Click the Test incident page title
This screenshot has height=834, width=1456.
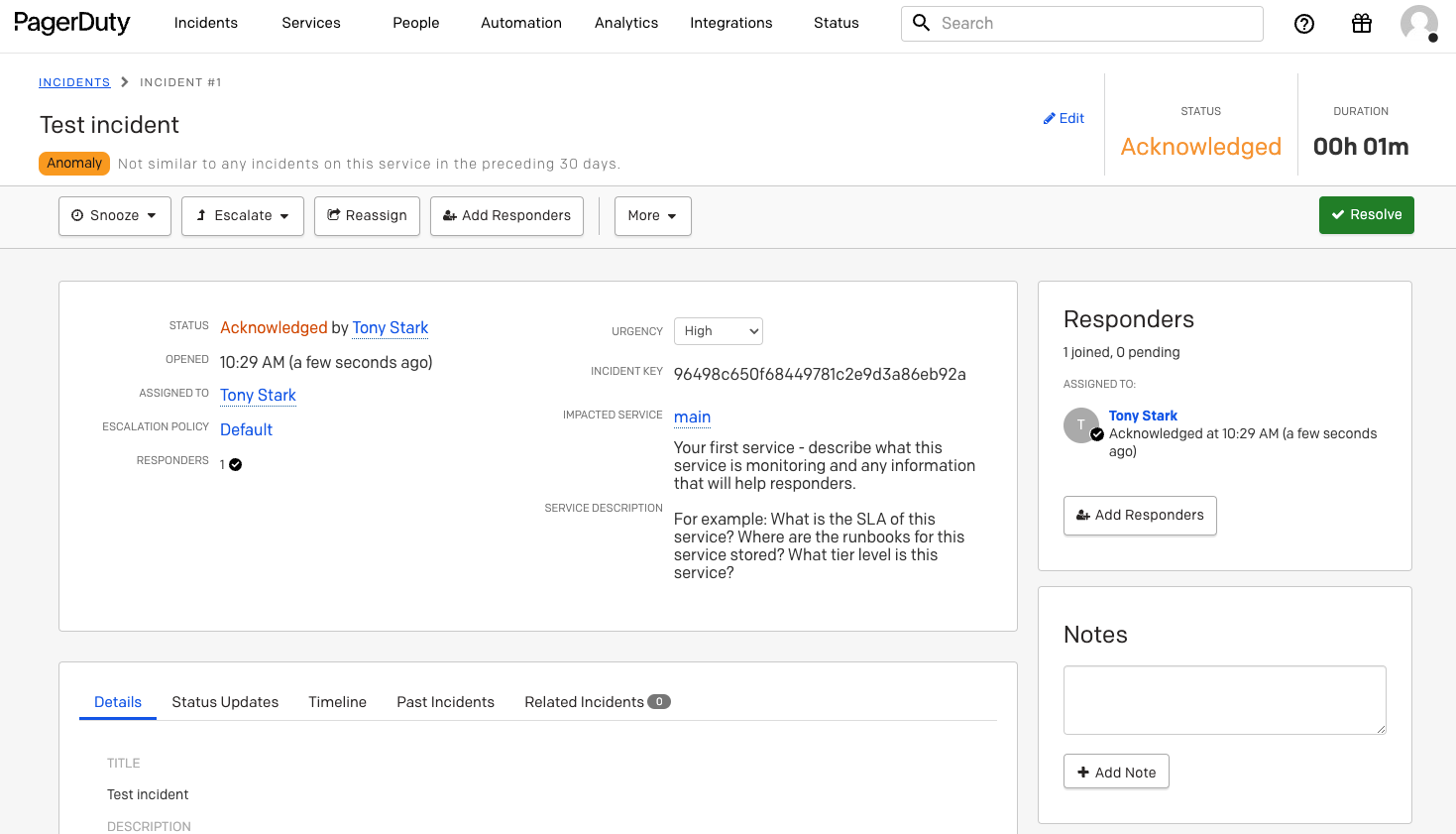point(109,125)
